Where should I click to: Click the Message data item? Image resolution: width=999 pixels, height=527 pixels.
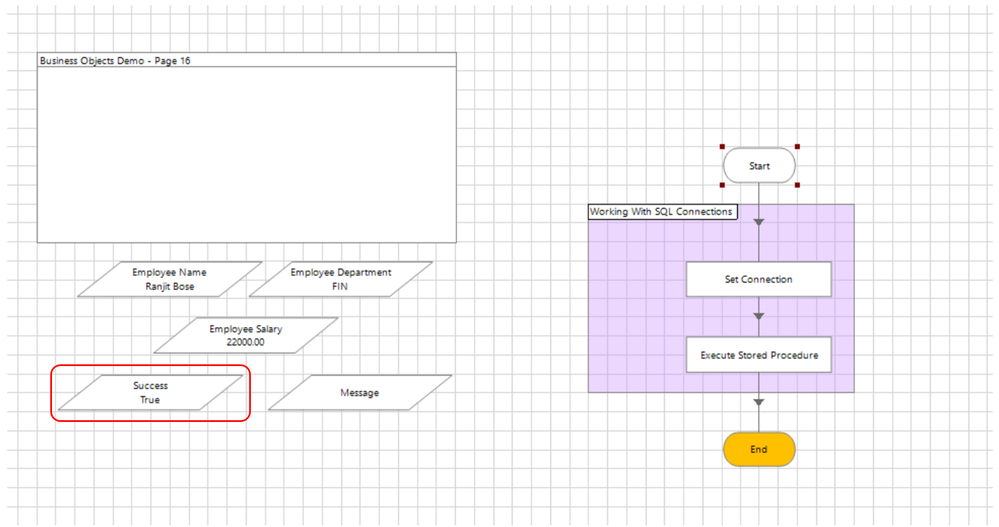[x=360, y=393]
